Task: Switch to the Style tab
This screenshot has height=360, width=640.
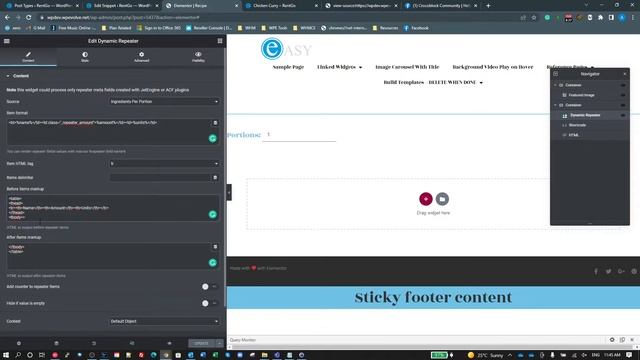Action: (x=85, y=57)
